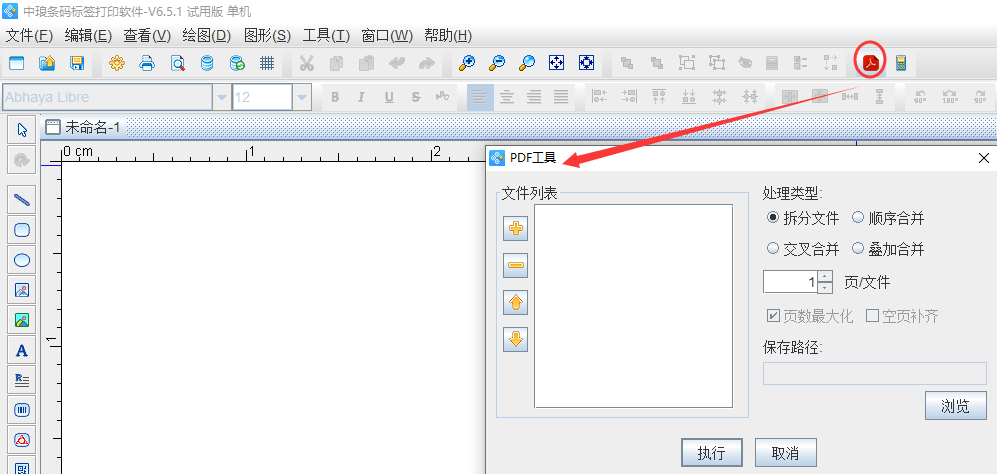Move file up with the up-arrow button

pos(516,302)
